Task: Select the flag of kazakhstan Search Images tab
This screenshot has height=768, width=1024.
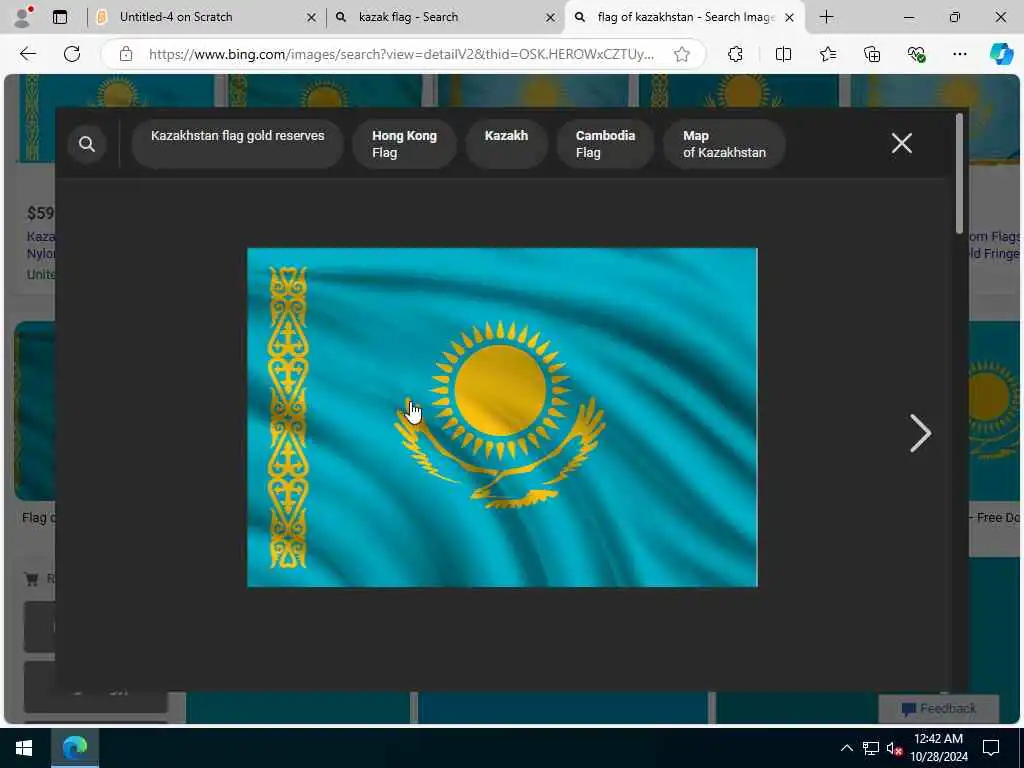Action: point(684,17)
